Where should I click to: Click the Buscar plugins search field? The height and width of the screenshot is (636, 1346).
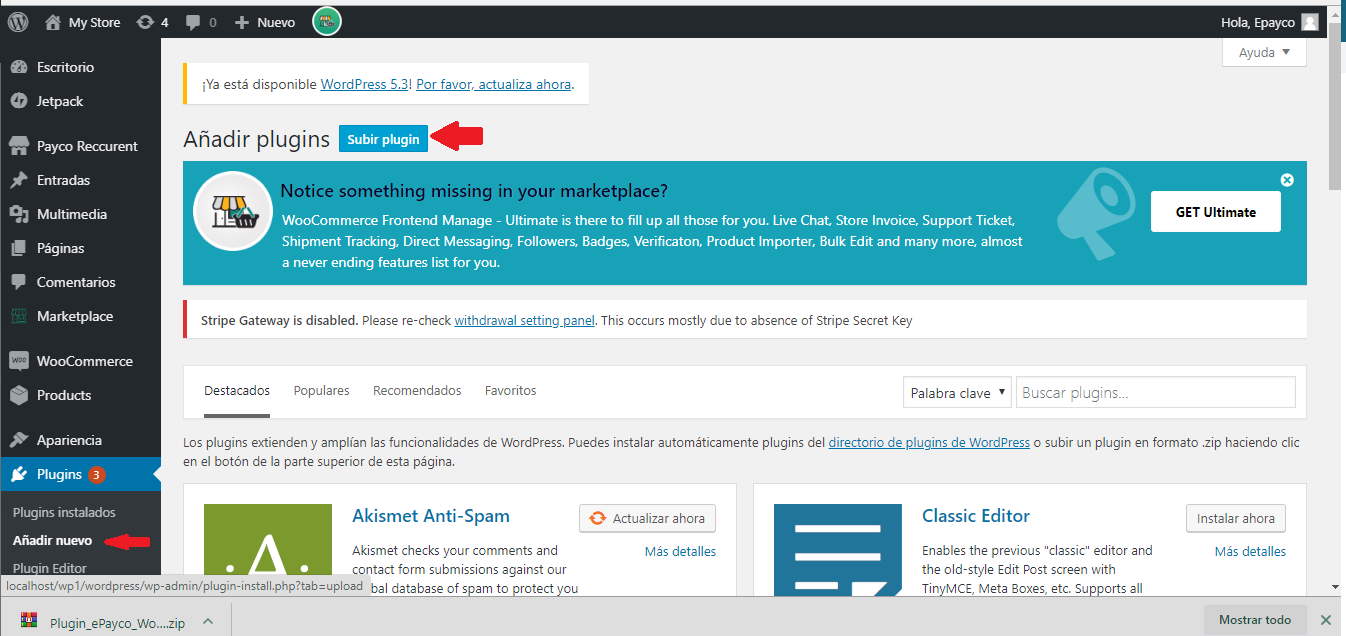(x=1156, y=393)
